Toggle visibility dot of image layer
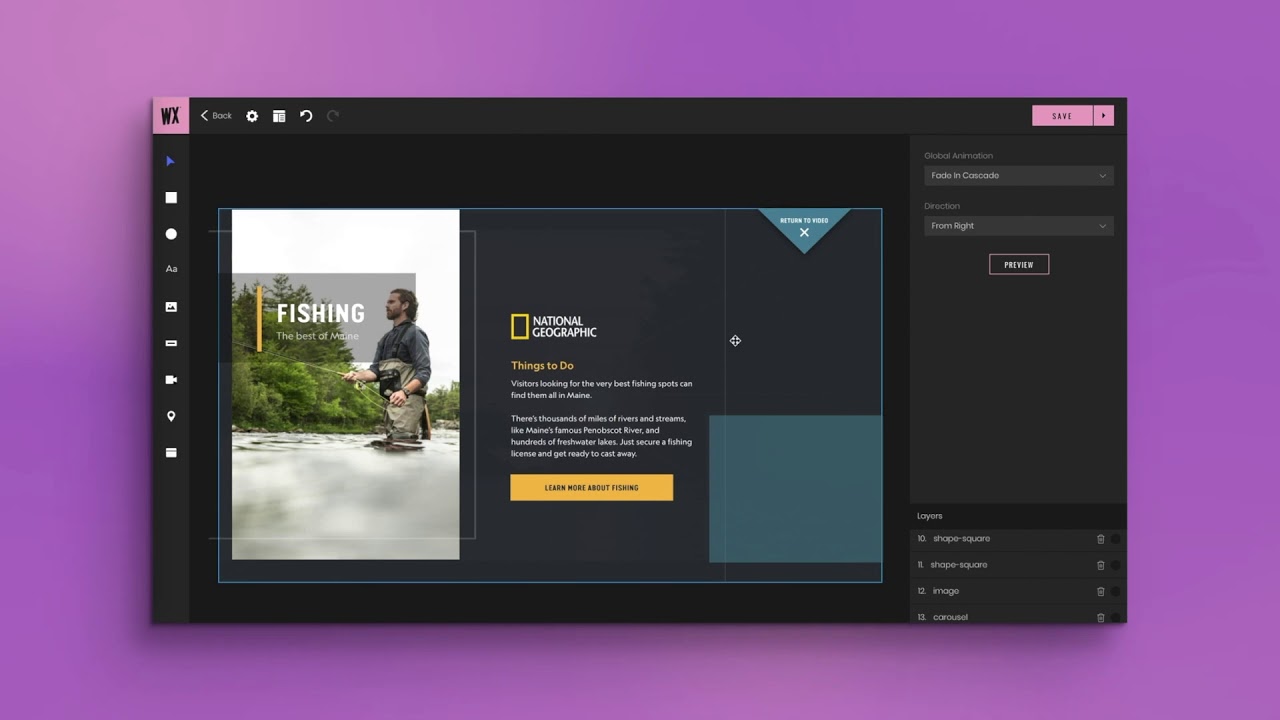1280x720 pixels. click(1116, 591)
